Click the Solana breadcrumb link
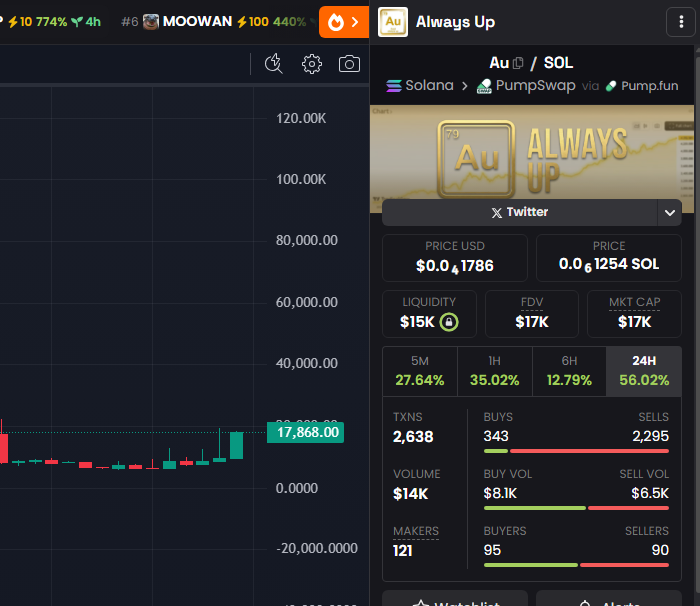700x606 pixels. [429, 85]
